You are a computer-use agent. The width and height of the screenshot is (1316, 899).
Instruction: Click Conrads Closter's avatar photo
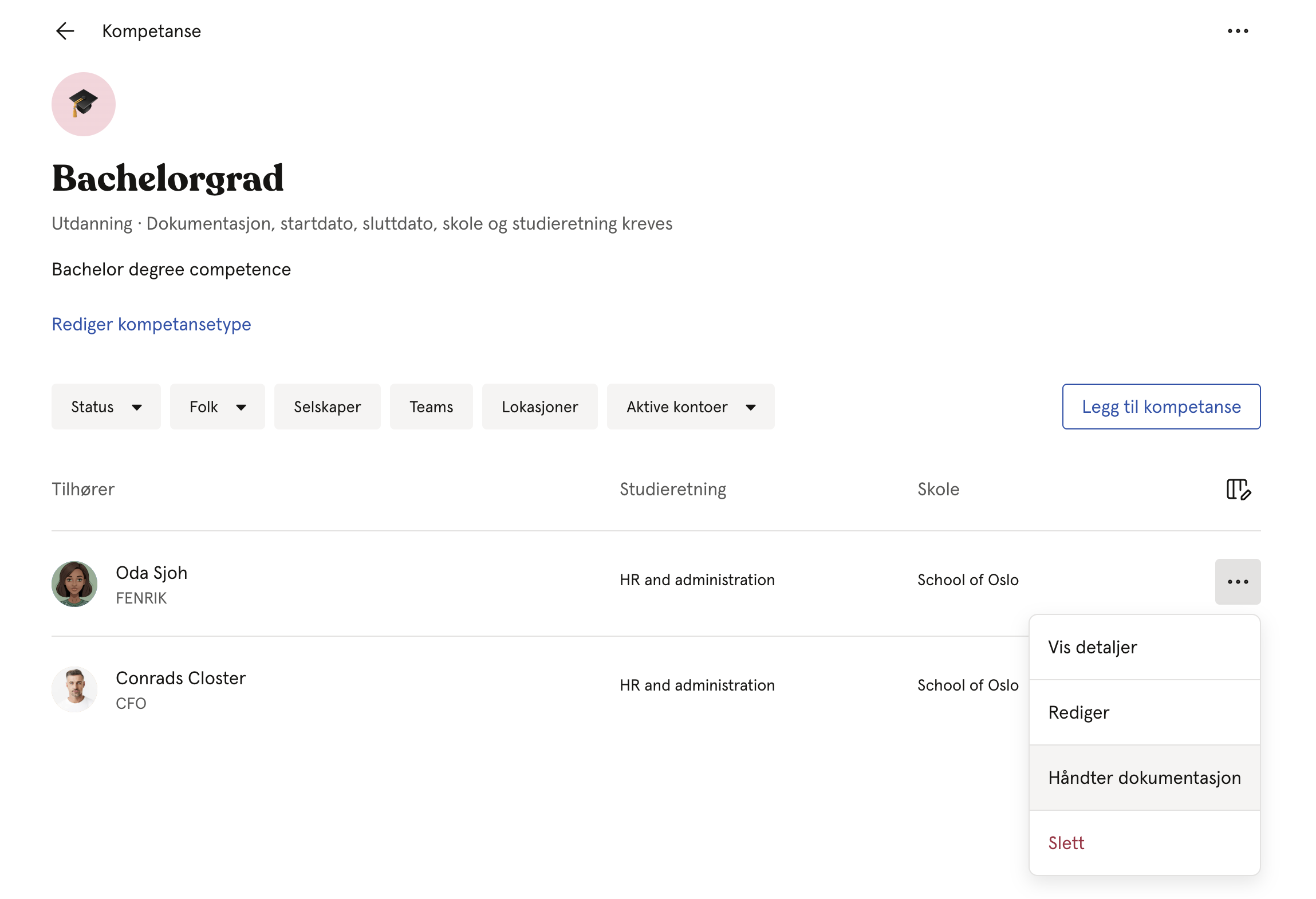(74, 689)
